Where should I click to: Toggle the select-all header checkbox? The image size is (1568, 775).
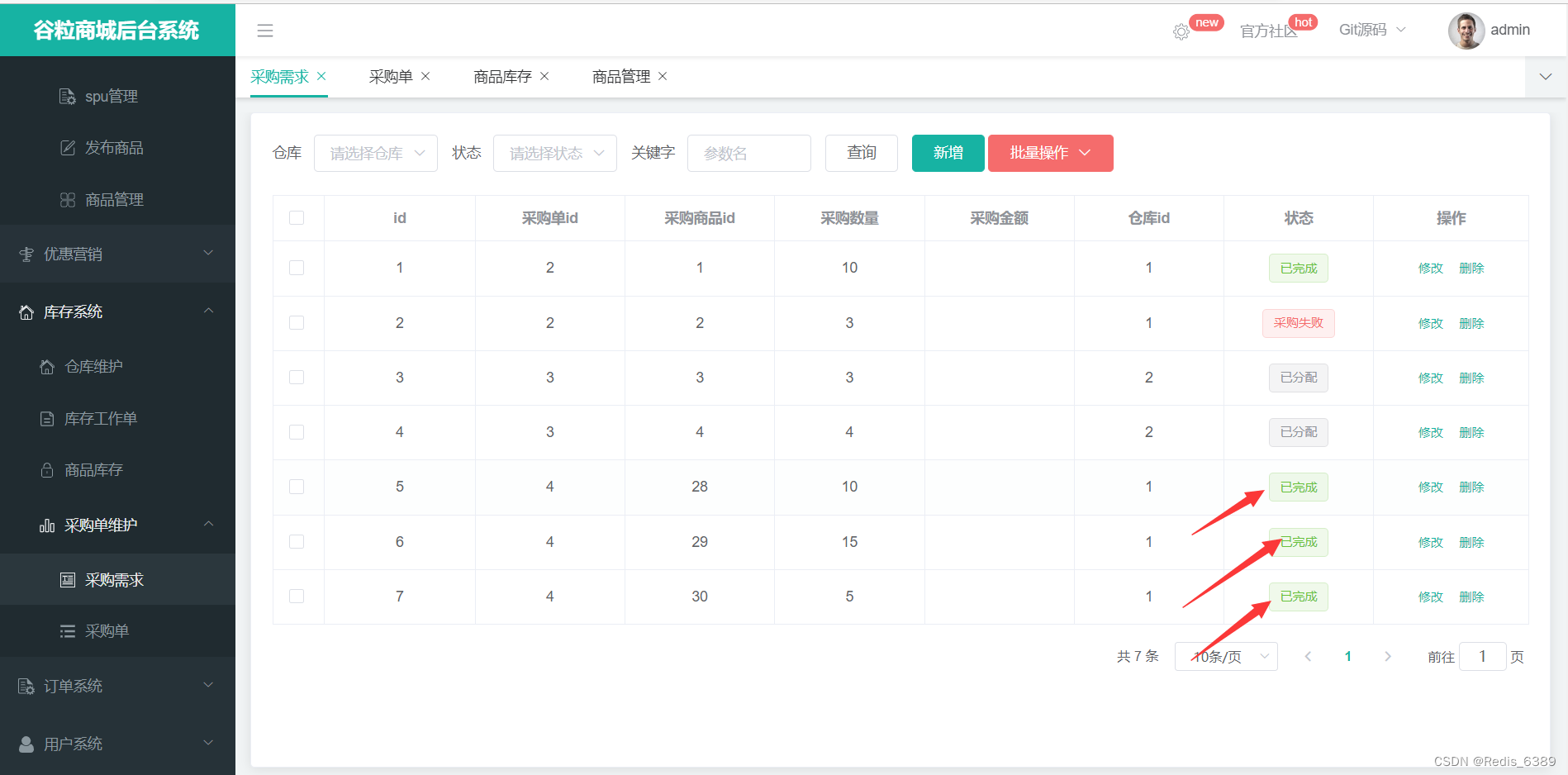pyautogui.click(x=297, y=217)
